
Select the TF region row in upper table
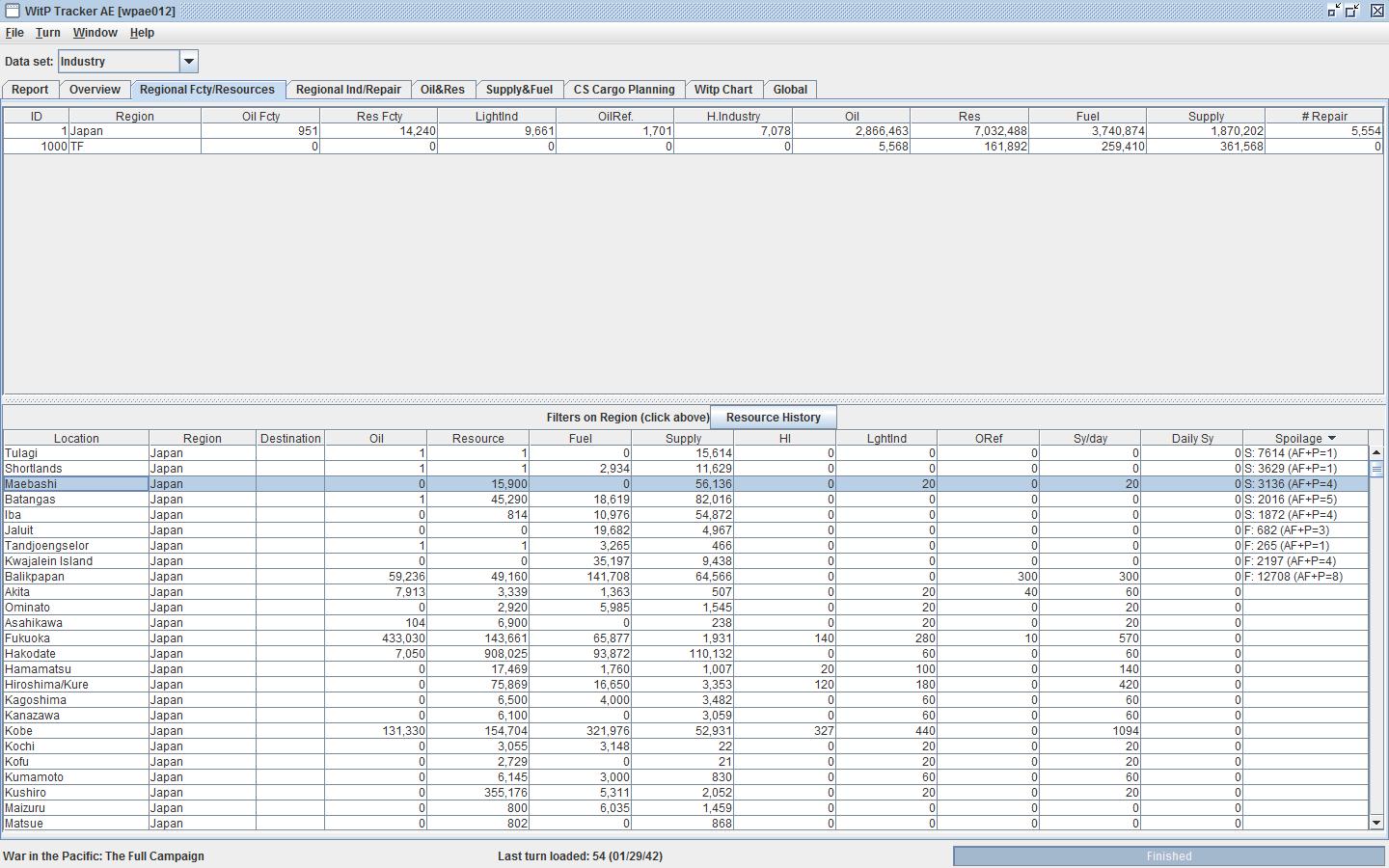pyautogui.click(x=693, y=147)
